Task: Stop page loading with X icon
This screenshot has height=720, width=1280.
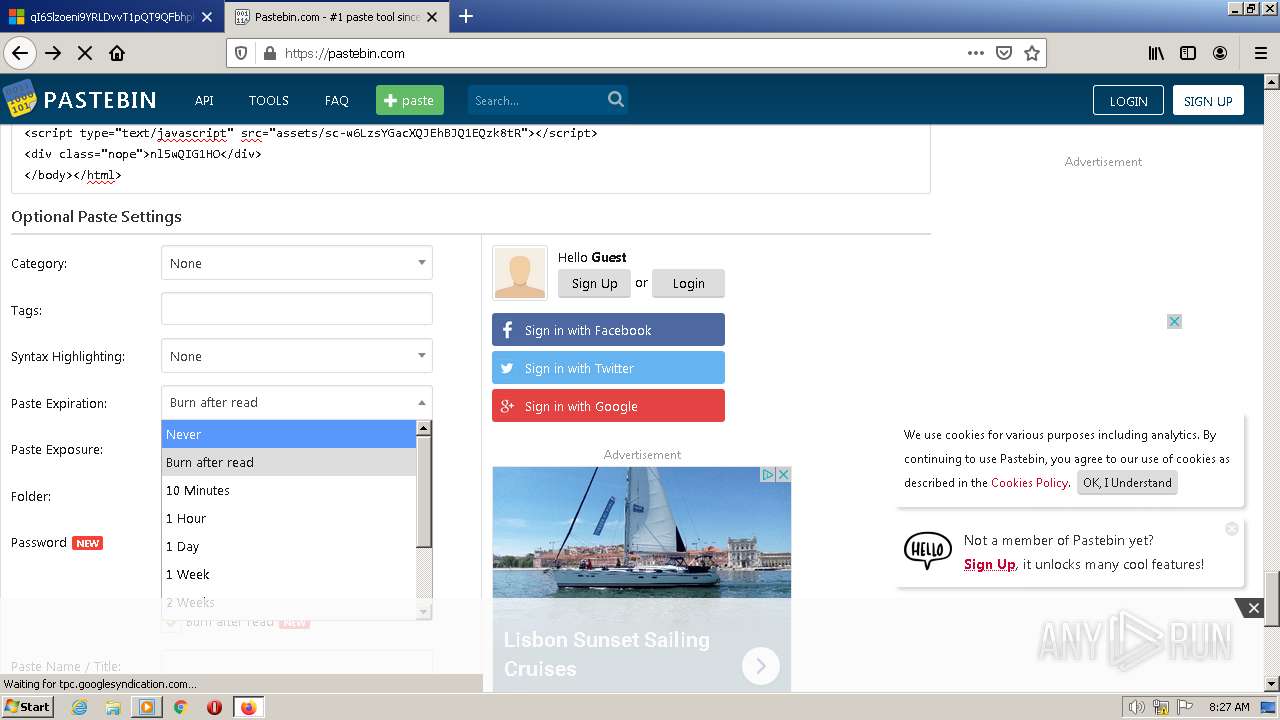Action: pos(85,53)
